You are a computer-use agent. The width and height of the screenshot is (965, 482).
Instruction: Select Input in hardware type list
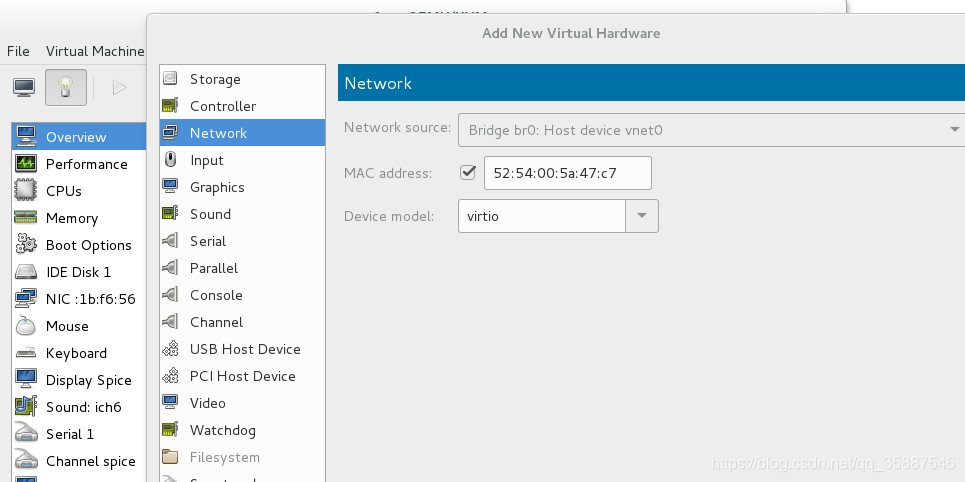coord(242,160)
